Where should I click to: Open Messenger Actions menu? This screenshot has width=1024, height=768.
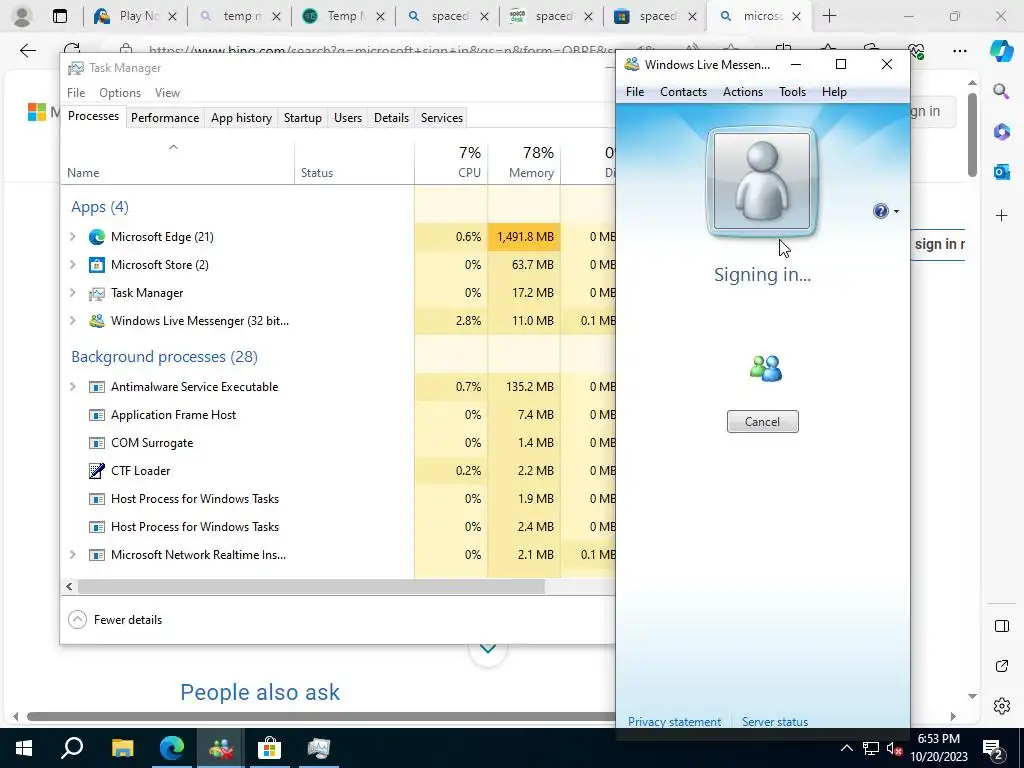743,92
